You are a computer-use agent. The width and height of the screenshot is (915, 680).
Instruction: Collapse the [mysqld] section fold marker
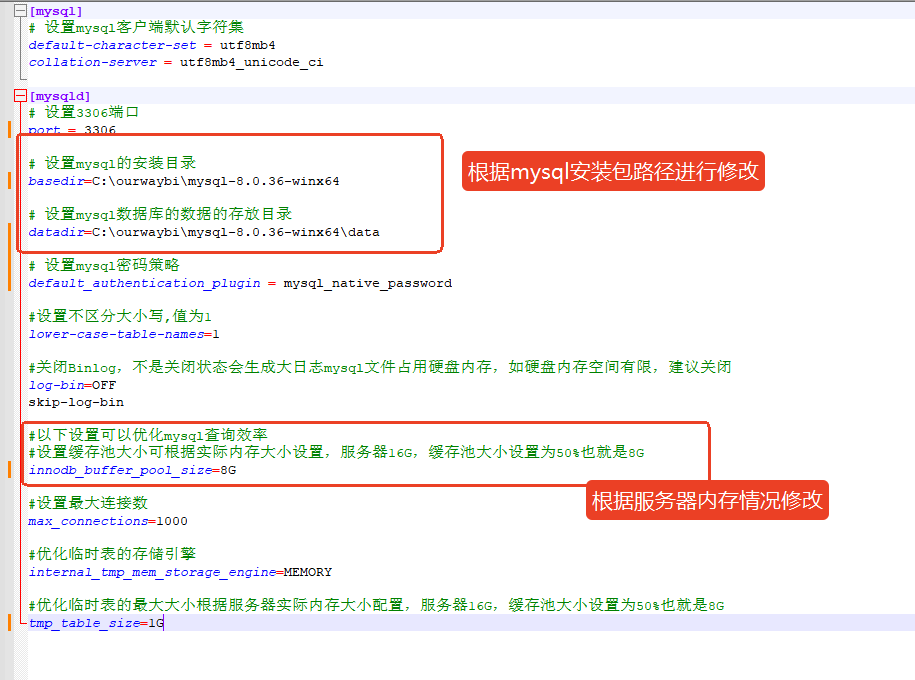click(x=20, y=96)
